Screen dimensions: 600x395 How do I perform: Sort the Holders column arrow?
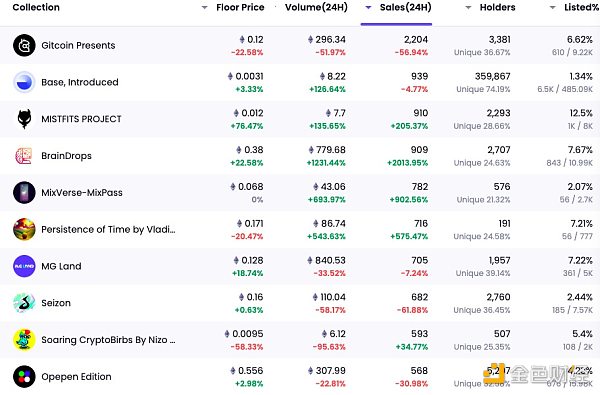pos(468,8)
